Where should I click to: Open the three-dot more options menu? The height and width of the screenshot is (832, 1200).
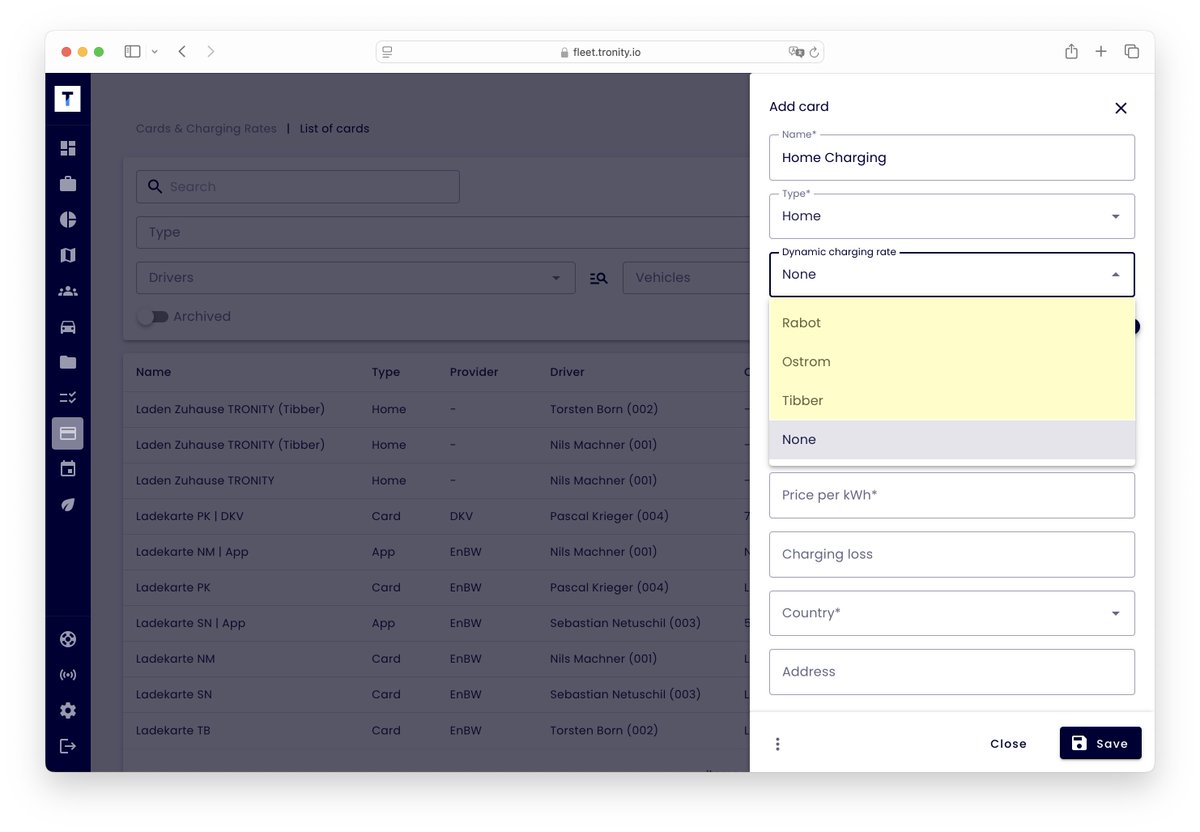point(777,744)
